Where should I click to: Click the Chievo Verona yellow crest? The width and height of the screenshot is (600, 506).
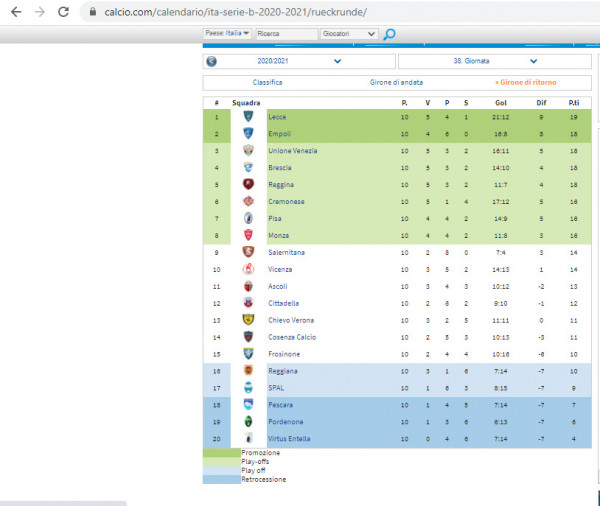pyautogui.click(x=248, y=320)
